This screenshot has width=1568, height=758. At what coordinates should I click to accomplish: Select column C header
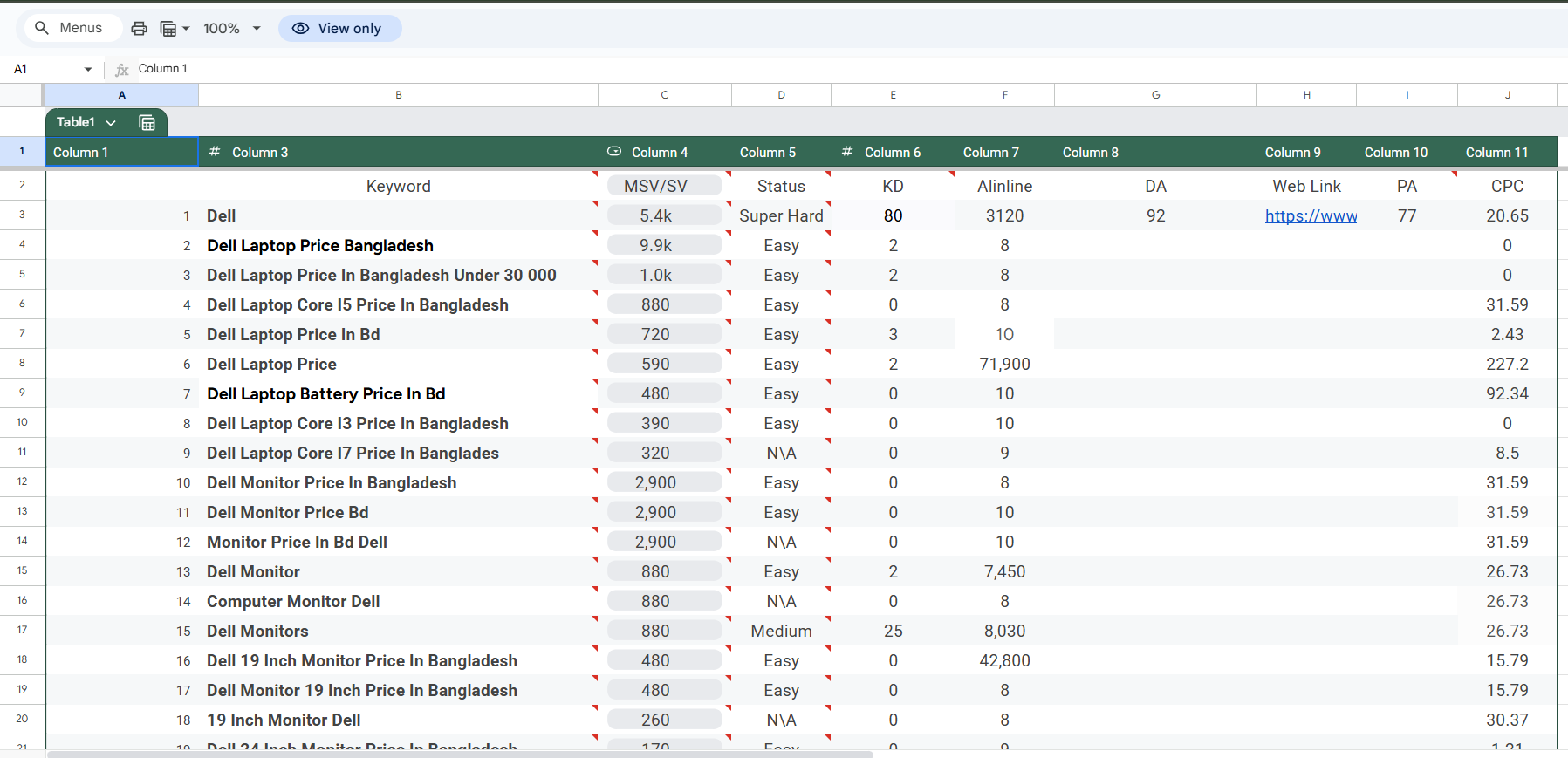665,95
